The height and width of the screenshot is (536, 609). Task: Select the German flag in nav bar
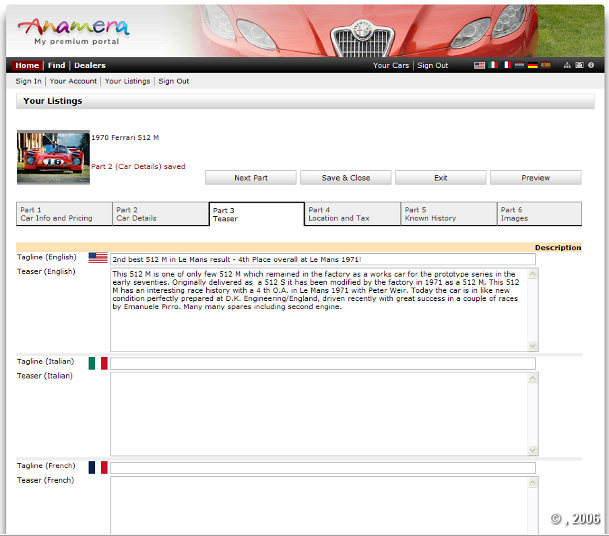[532, 65]
